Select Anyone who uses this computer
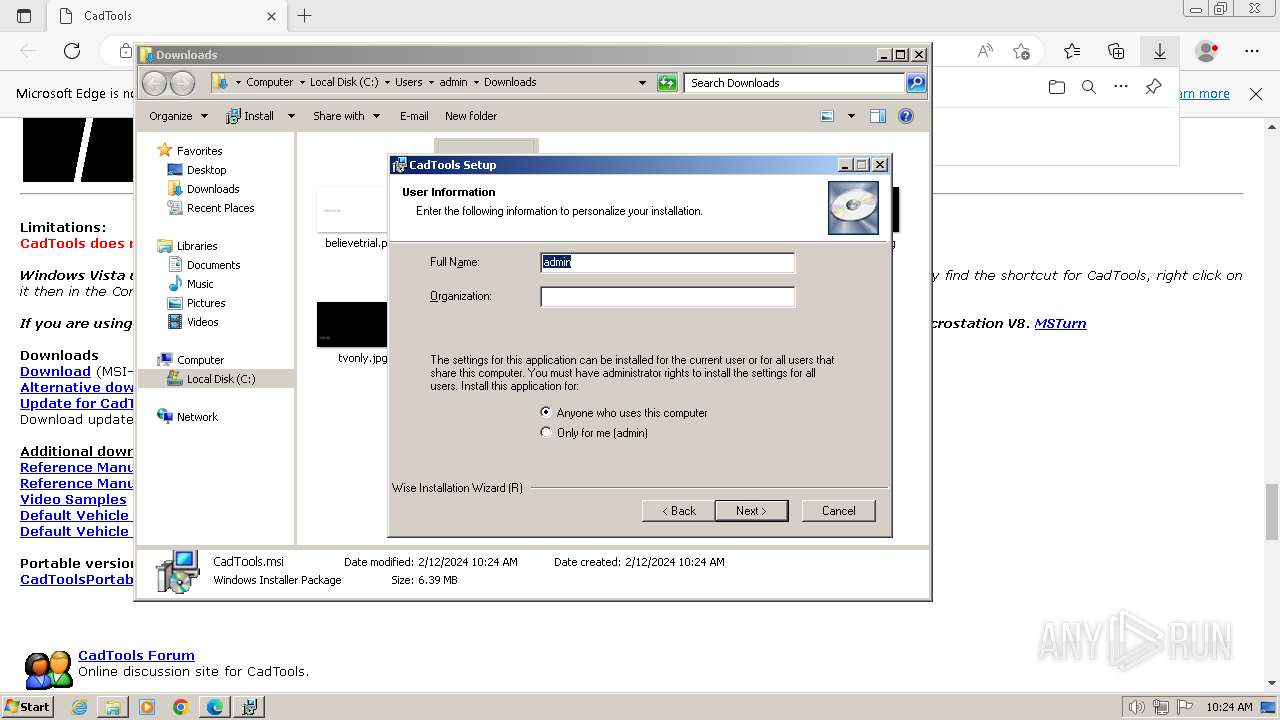This screenshot has width=1280, height=720. click(625, 413)
